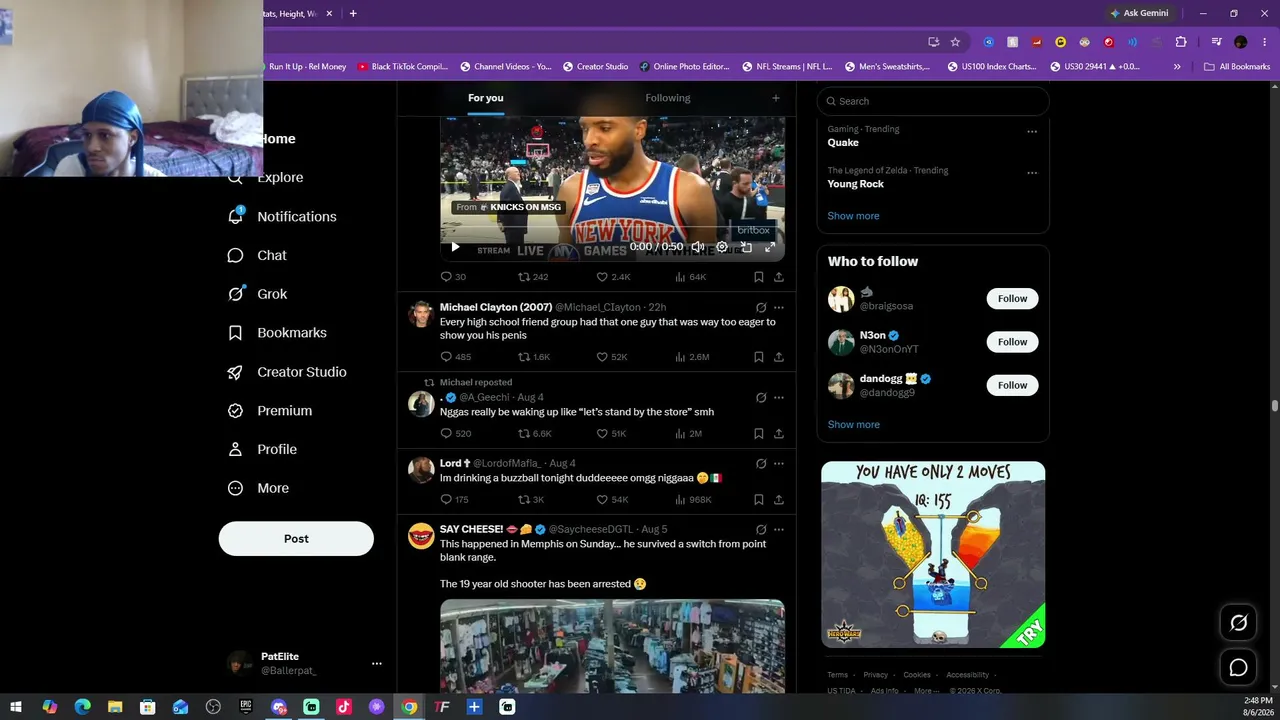
Task: Open the Windows Start menu
Action: 16,707
